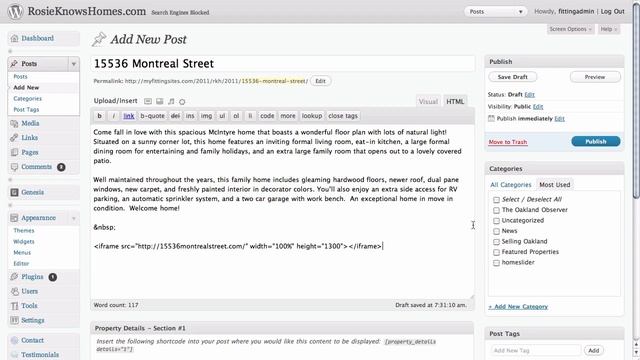Collapse the Posts sidebar menu arrow

(73, 64)
